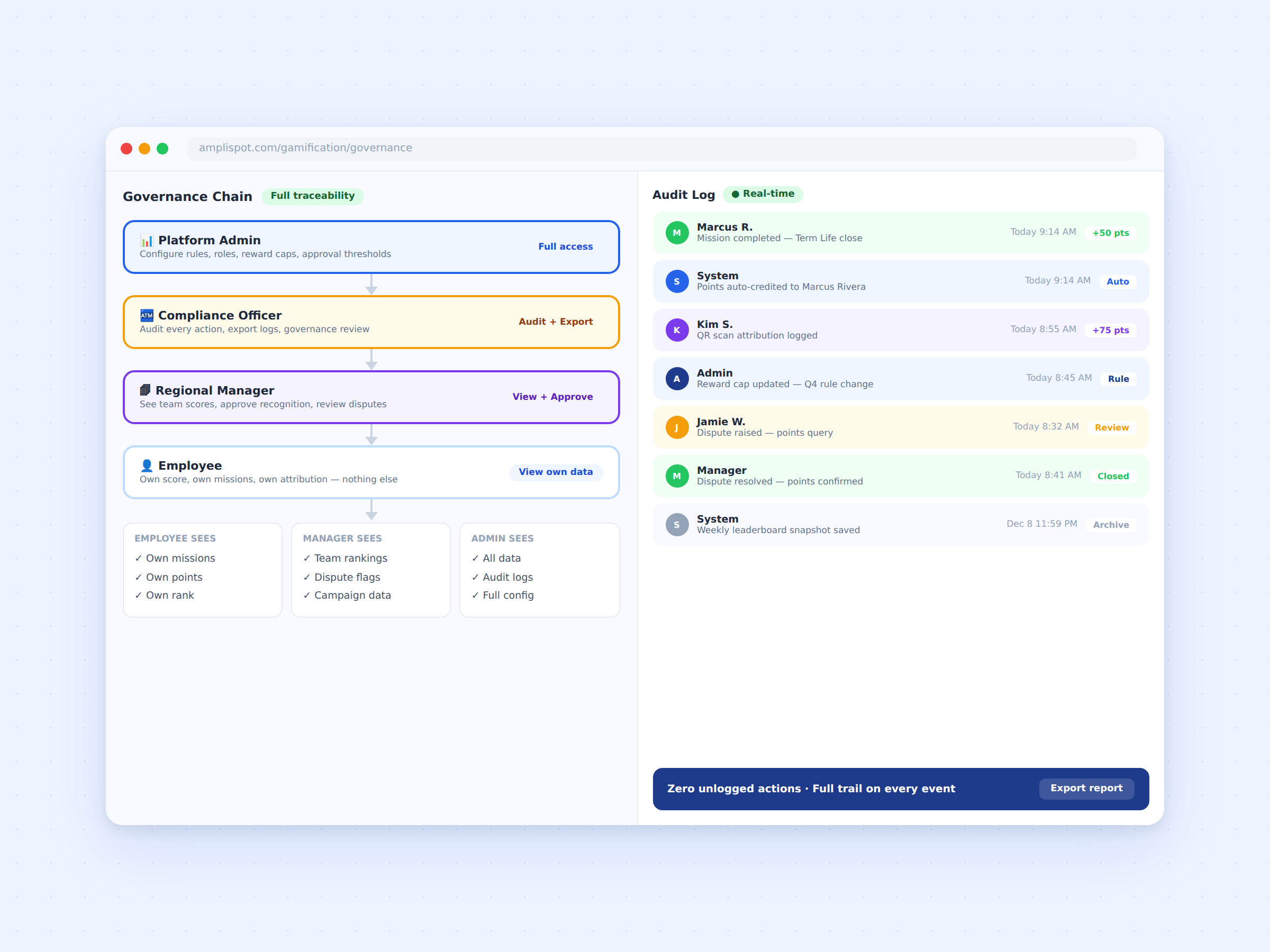This screenshot has height=952, width=1270.
Task: Click the yellow window minimize dot
Action: coord(144,149)
